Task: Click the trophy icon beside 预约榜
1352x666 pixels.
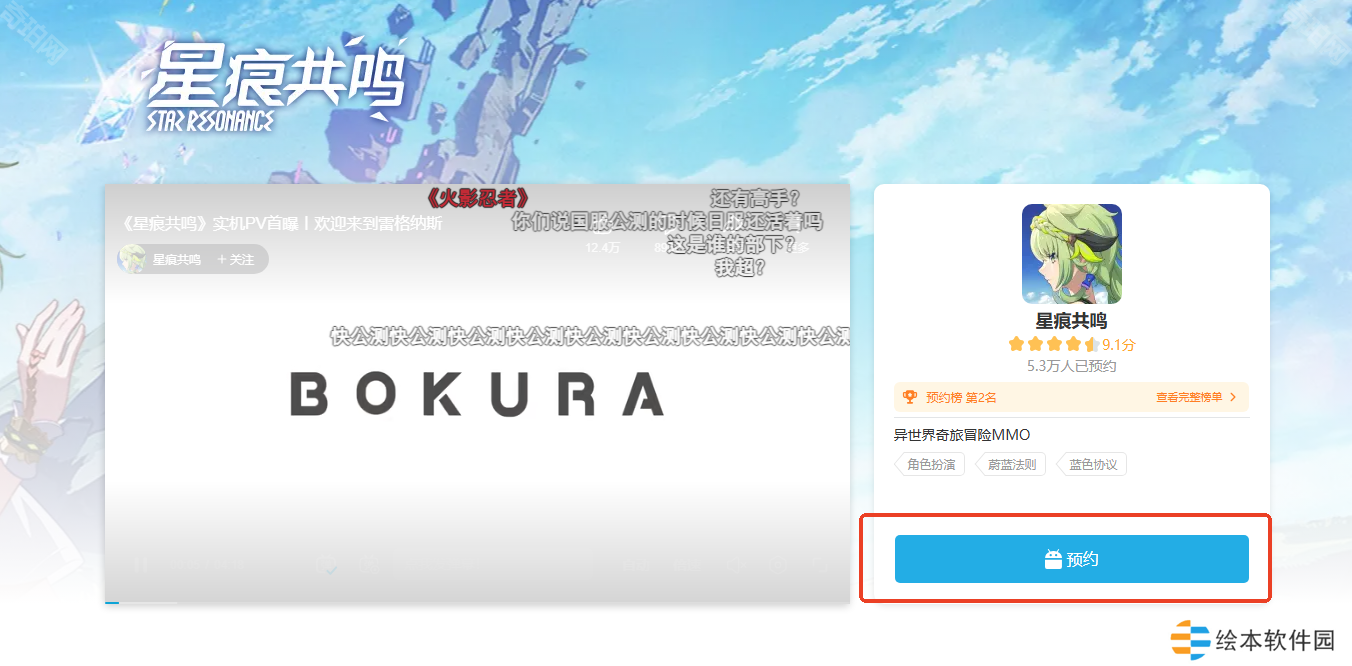Action: [910, 397]
